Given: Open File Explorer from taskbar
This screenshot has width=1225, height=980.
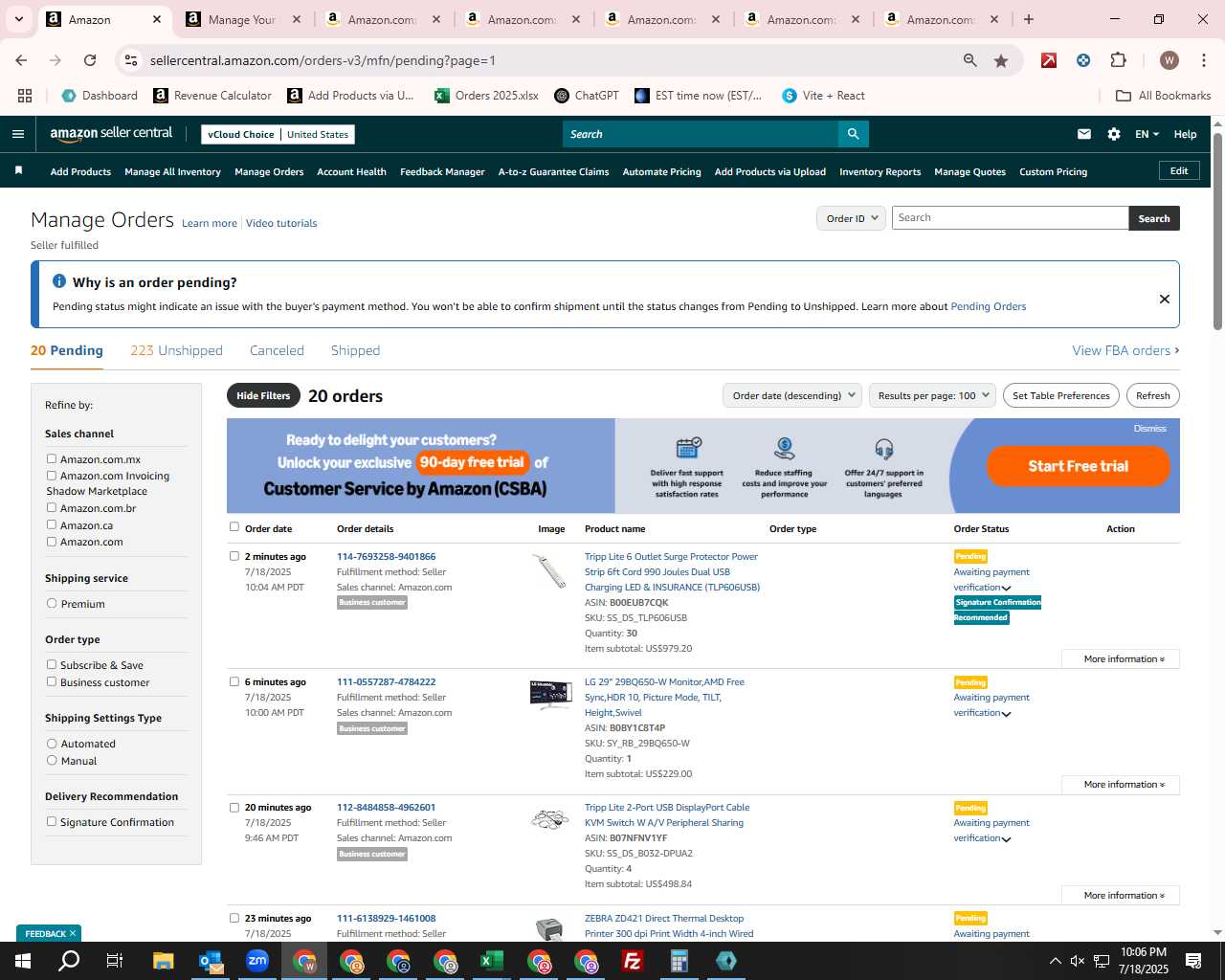Looking at the screenshot, I should click(163, 961).
